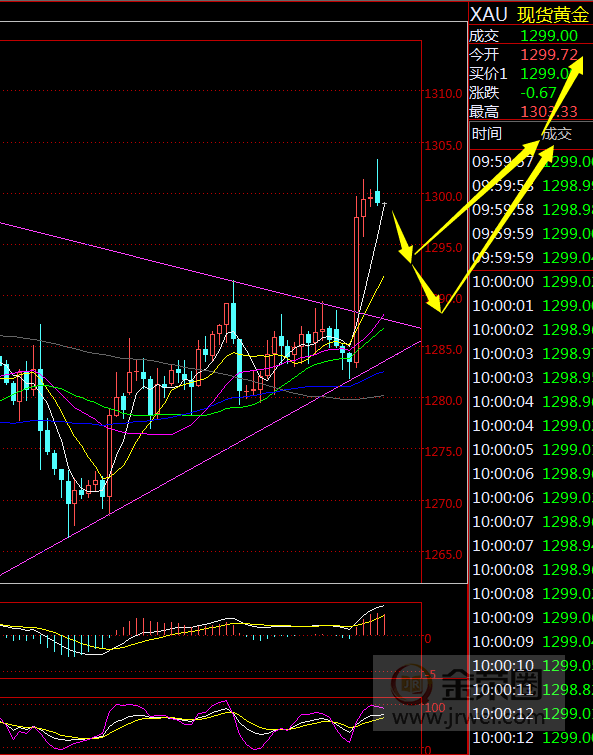Select the 1285.0 price axis label
Image resolution: width=593 pixels, height=755 pixels.
click(443, 350)
